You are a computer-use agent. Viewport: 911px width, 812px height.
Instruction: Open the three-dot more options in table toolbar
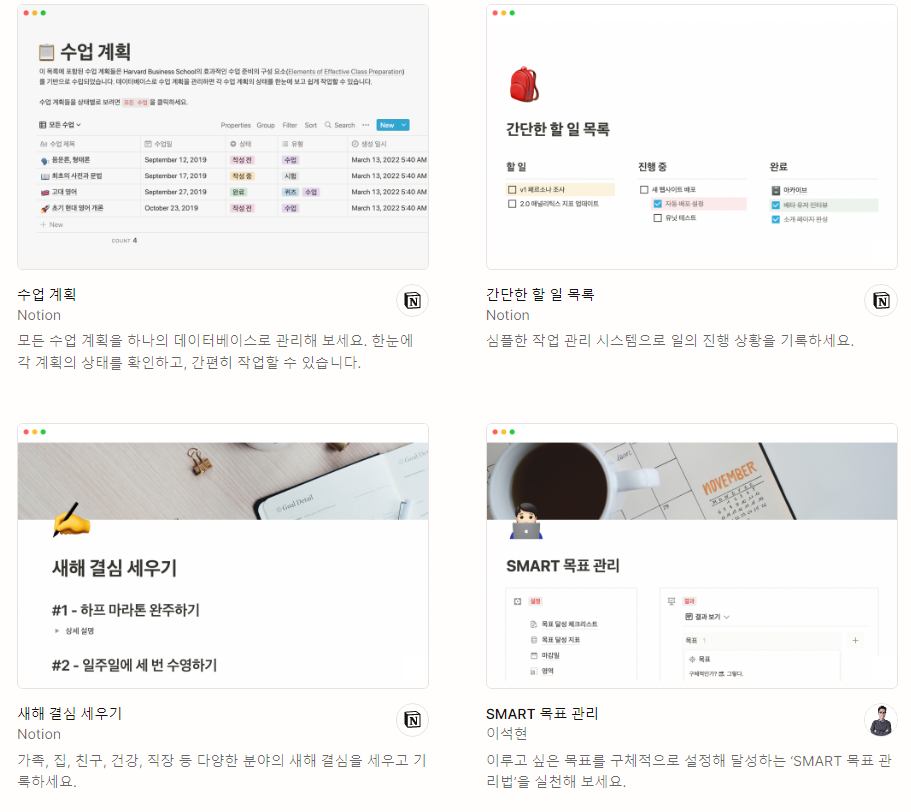tap(365, 125)
